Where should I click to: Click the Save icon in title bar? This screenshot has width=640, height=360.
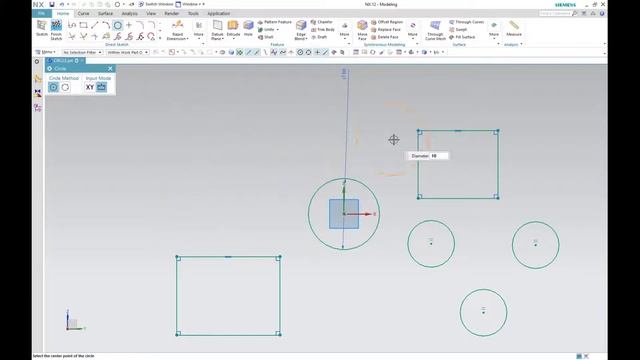pyautogui.click(x=52, y=4)
